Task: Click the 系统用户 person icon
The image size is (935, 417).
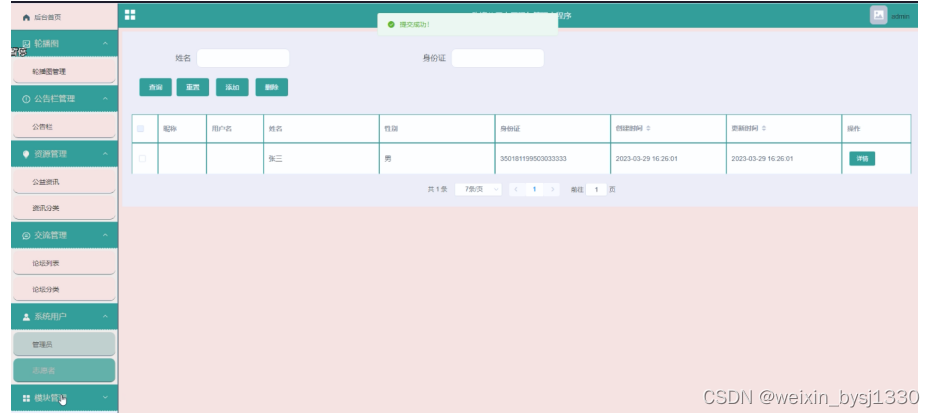Action: coord(26,317)
